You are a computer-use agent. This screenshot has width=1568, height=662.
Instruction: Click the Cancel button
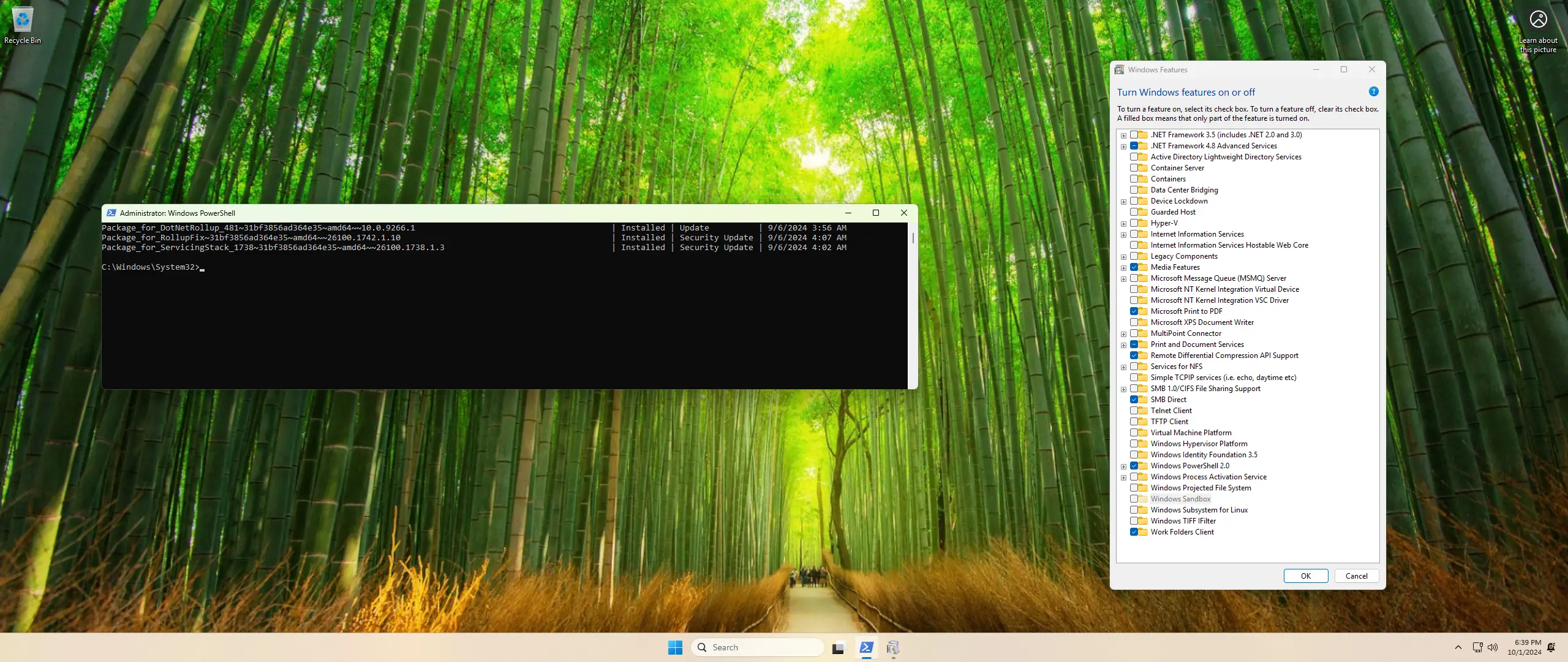tap(1356, 576)
